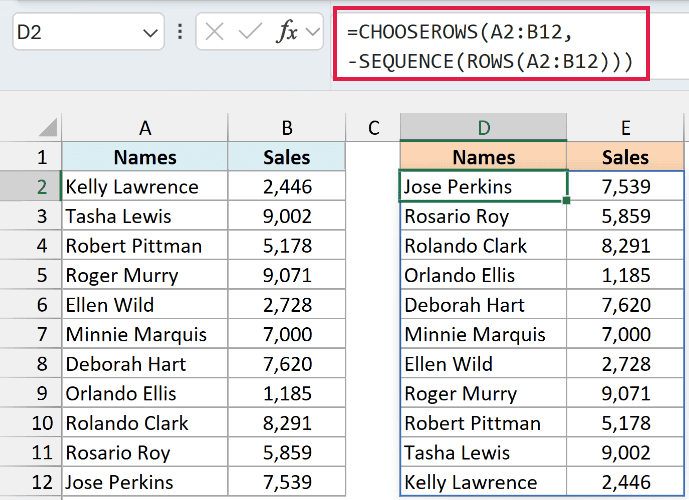This screenshot has height=500, width=689.
Task: Click the Names header cell in column D
Action: pos(483,157)
